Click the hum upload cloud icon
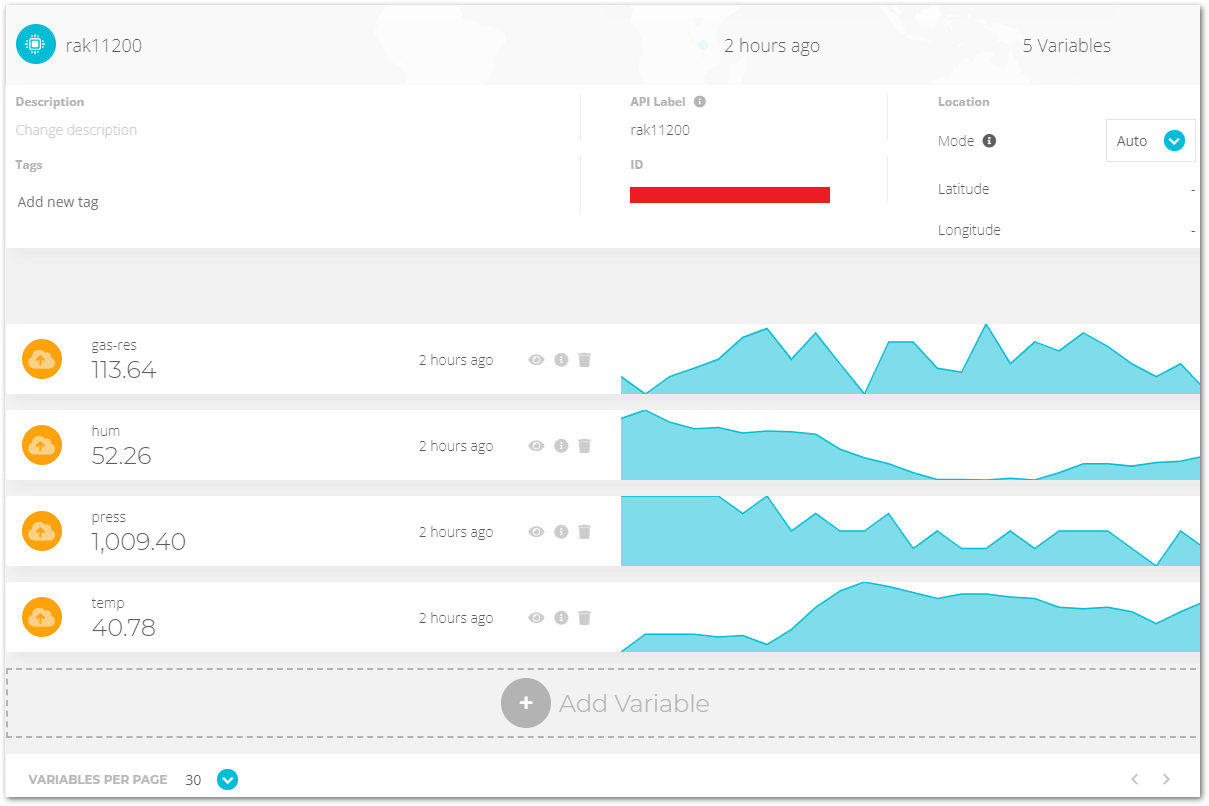 42,445
